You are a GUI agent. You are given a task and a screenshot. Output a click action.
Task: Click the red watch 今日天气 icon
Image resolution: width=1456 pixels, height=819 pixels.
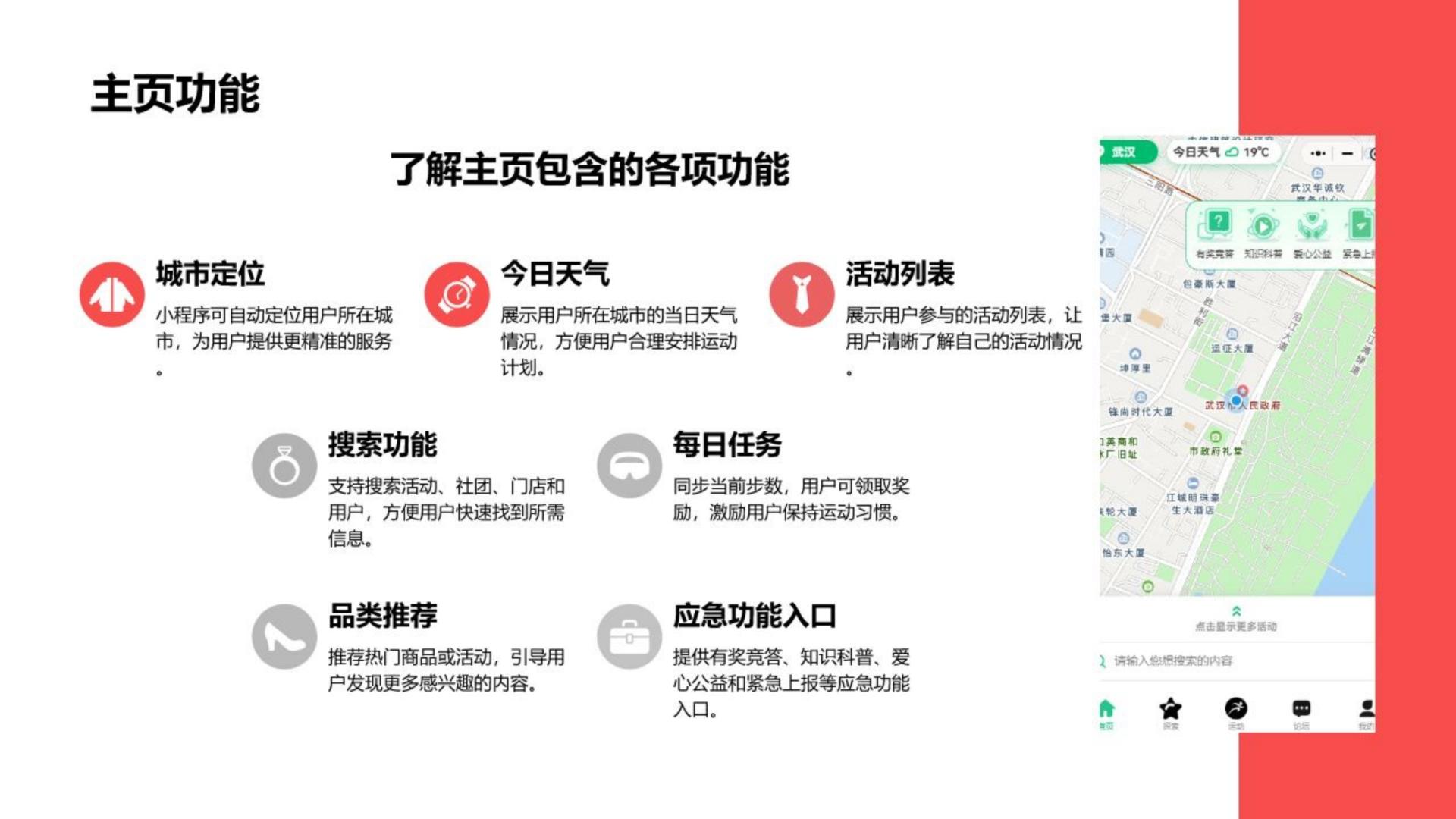(457, 295)
